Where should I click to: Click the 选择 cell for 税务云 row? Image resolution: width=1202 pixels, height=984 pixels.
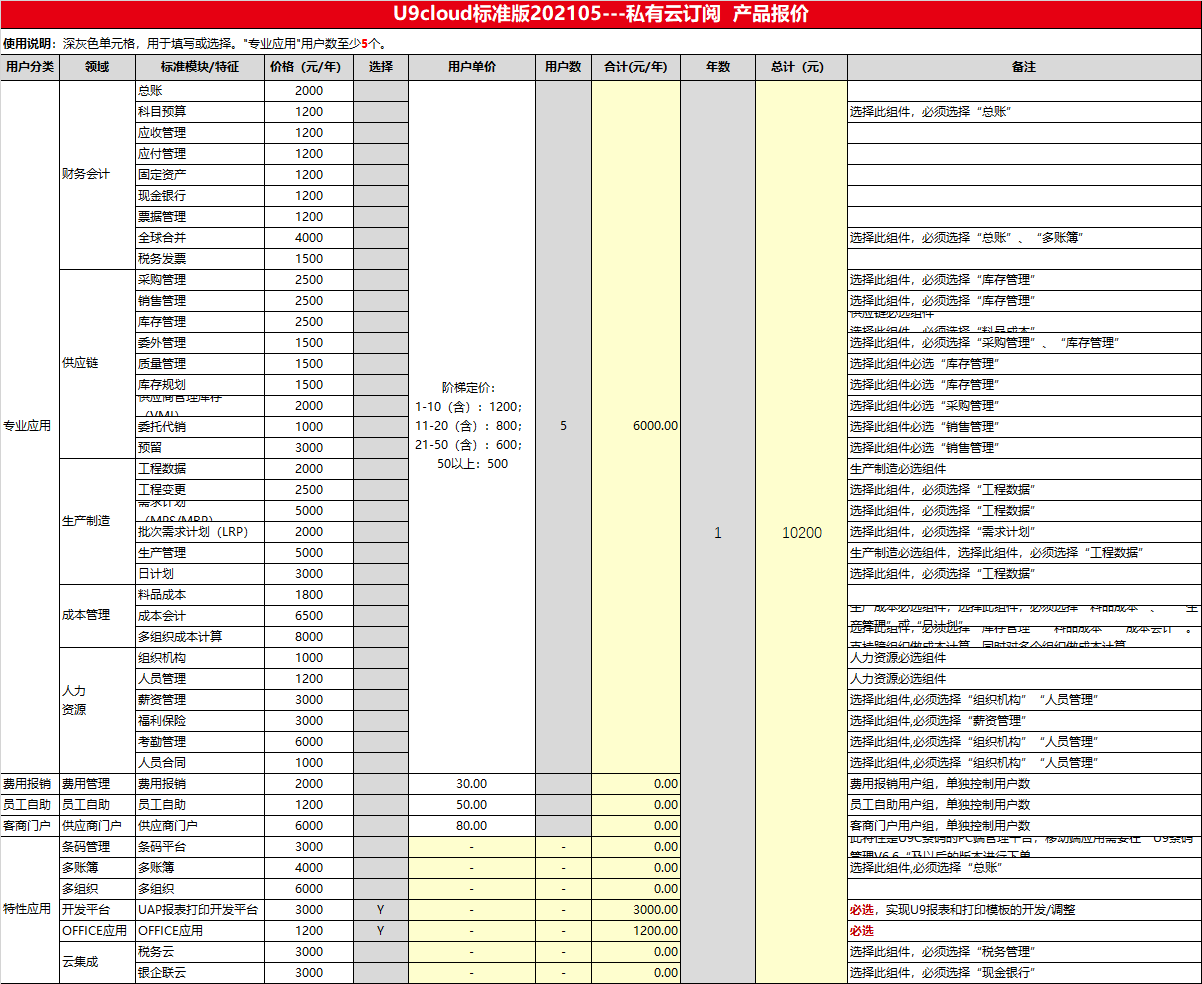pos(380,952)
